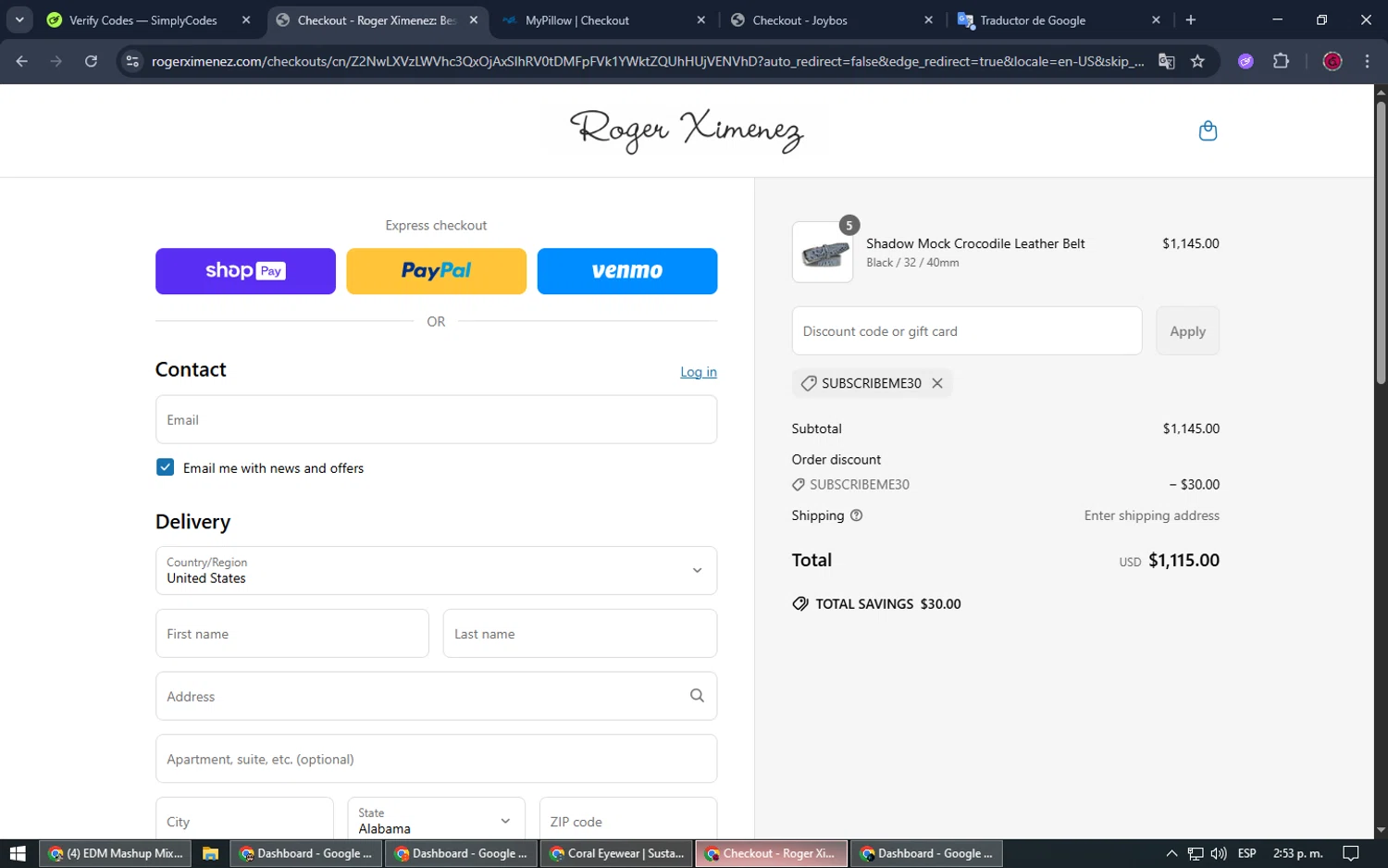The height and width of the screenshot is (868, 1388).
Task: Click the Last name field
Action: click(x=580, y=633)
